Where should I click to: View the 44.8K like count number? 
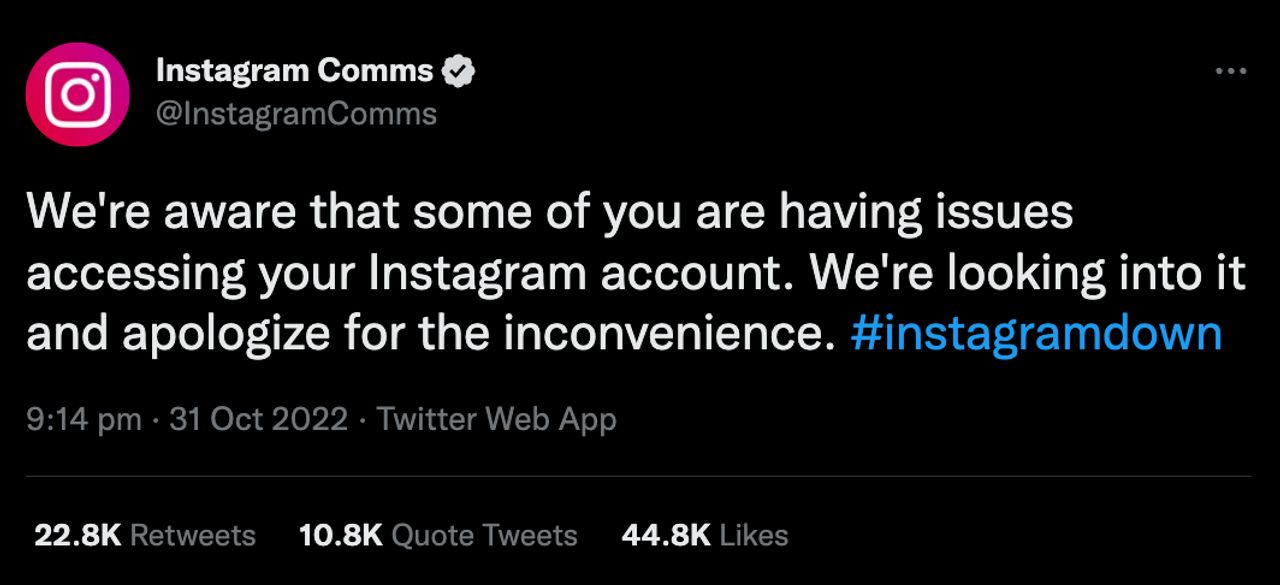coord(666,535)
